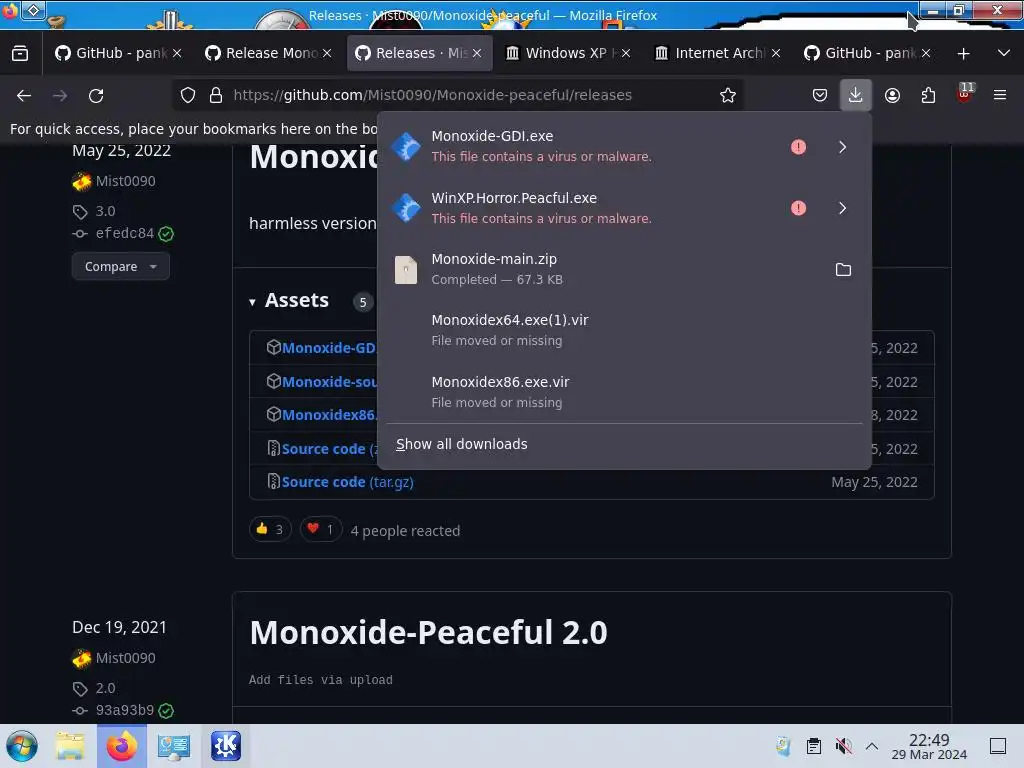The image size is (1024, 768).
Task: Open the Firefox hamburger application menu
Action: pyautogui.click(x=1000, y=95)
